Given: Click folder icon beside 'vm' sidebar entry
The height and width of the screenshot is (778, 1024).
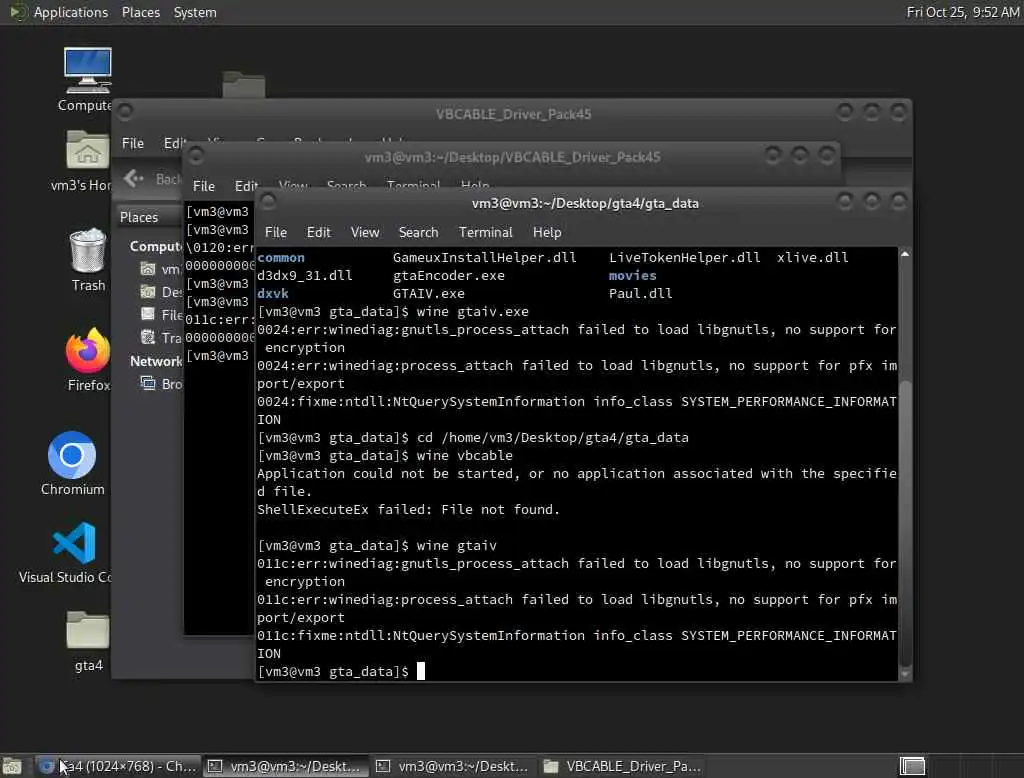Looking at the screenshot, I should coord(148,268).
